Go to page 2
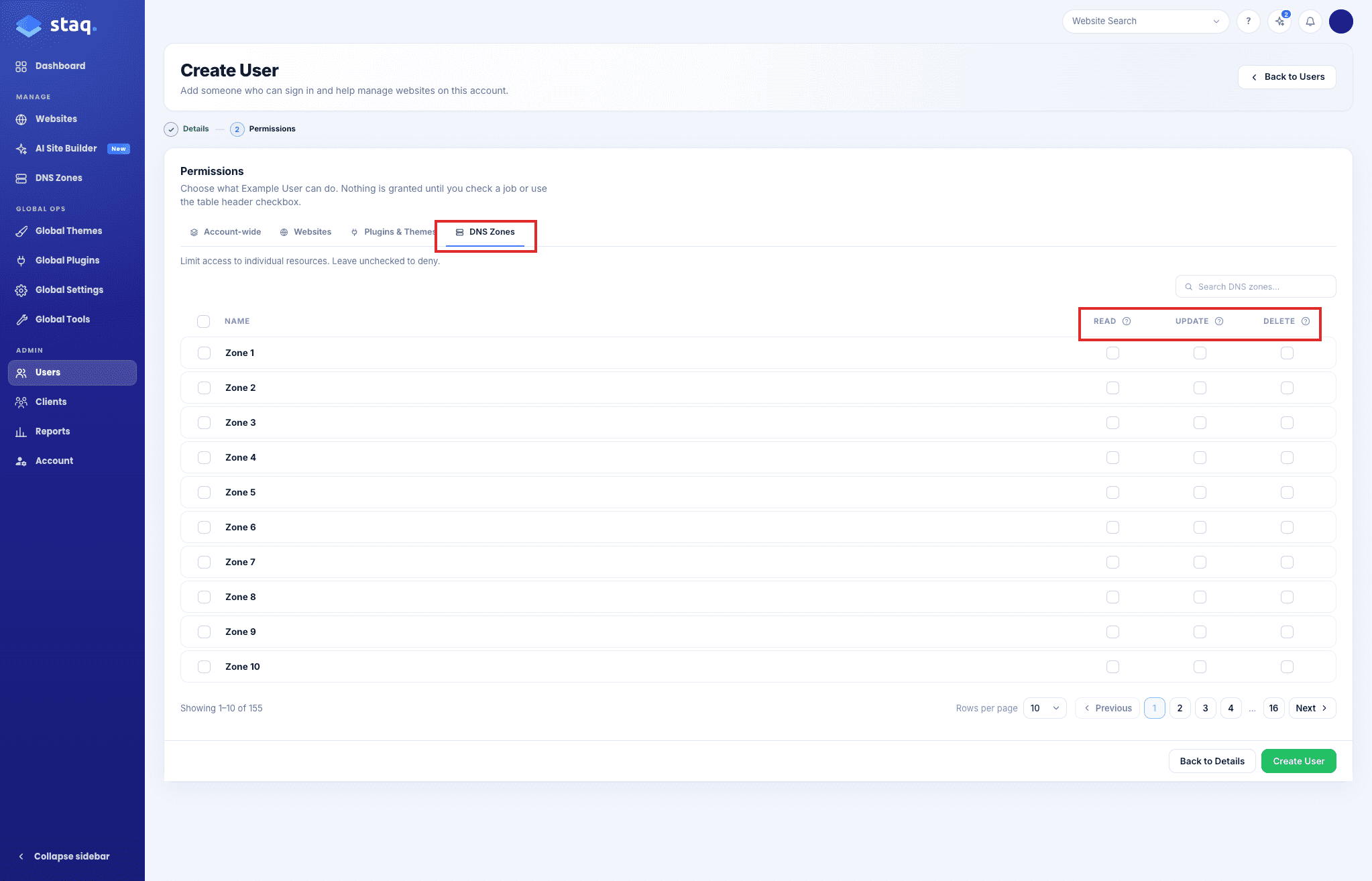The height and width of the screenshot is (881, 1372). tap(1180, 708)
